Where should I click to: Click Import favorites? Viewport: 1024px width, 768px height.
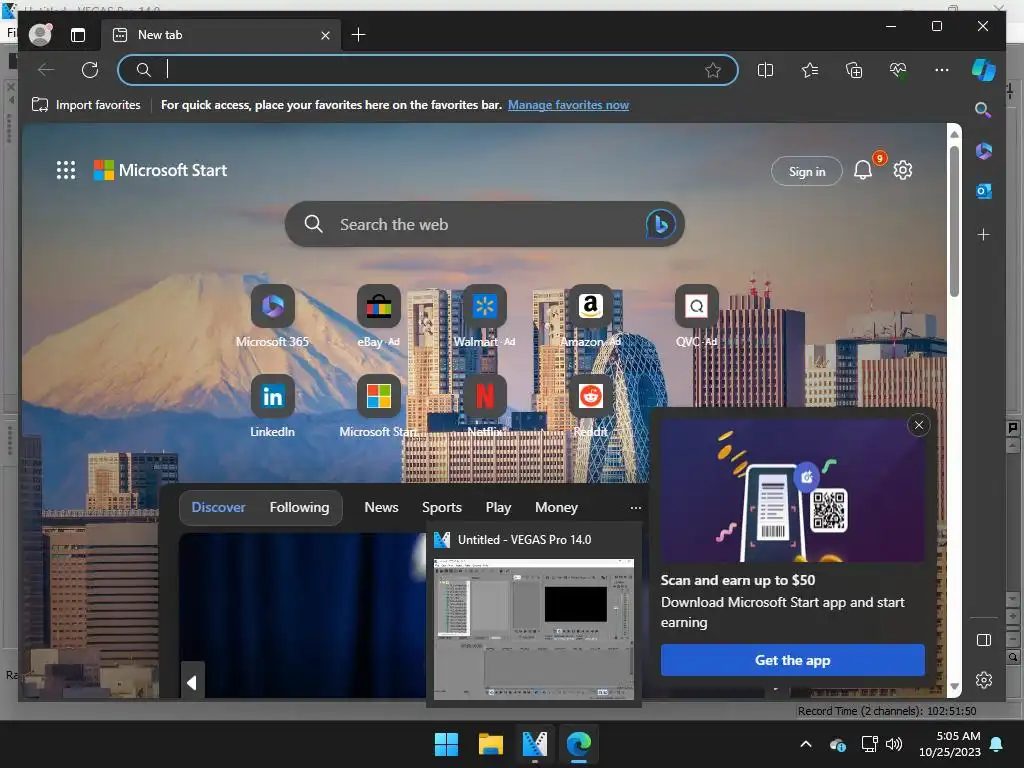click(86, 104)
